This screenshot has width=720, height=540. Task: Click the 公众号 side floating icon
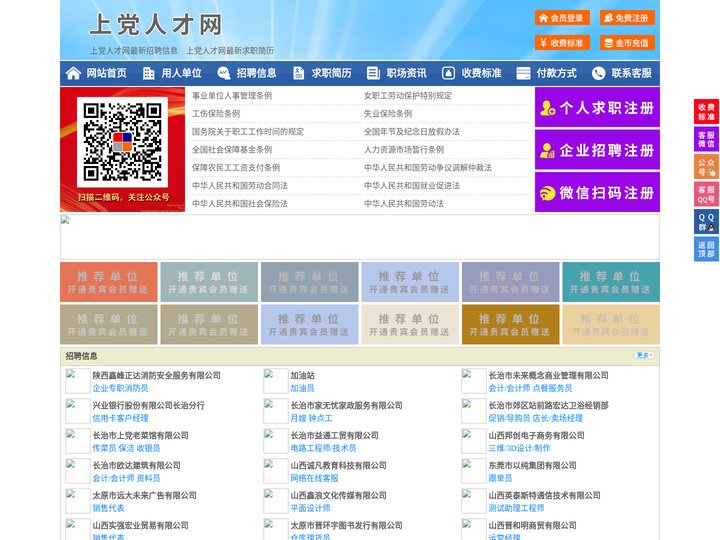click(706, 167)
